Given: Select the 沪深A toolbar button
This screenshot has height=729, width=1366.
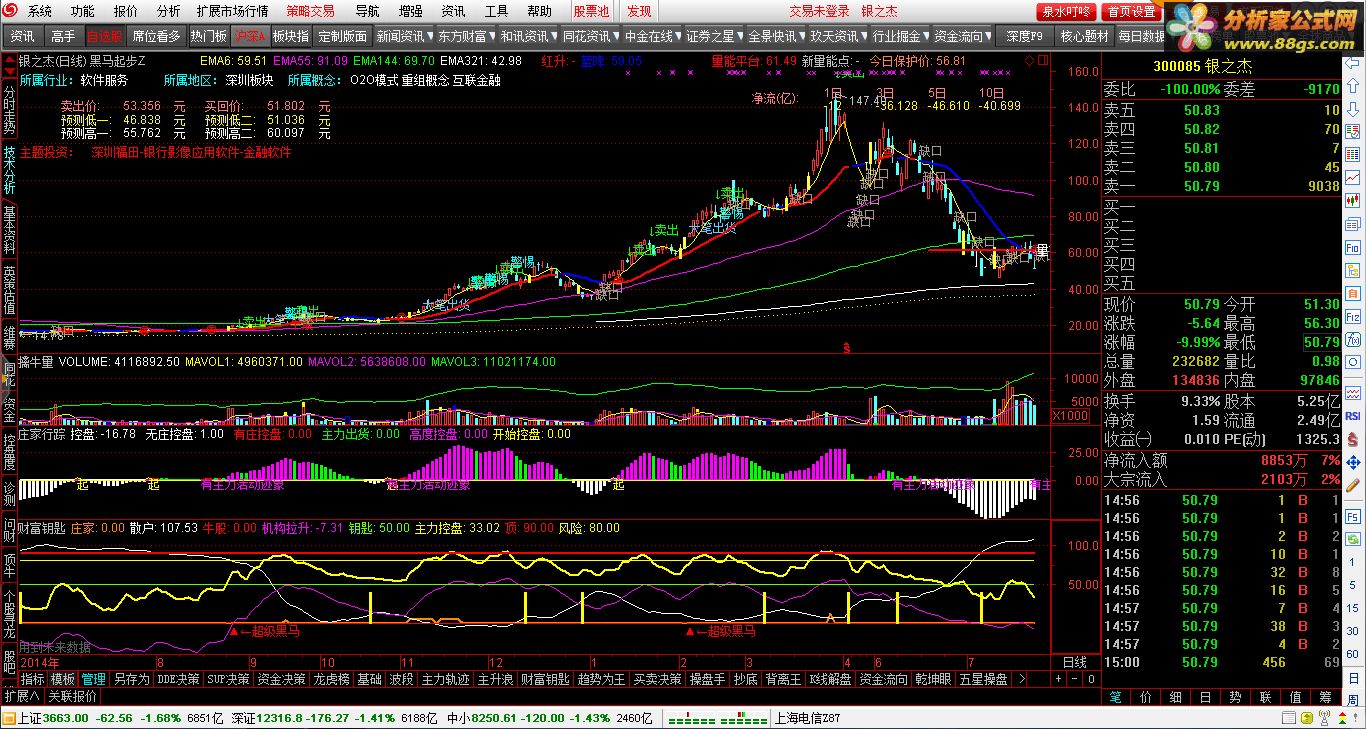Looking at the screenshot, I should (x=249, y=36).
